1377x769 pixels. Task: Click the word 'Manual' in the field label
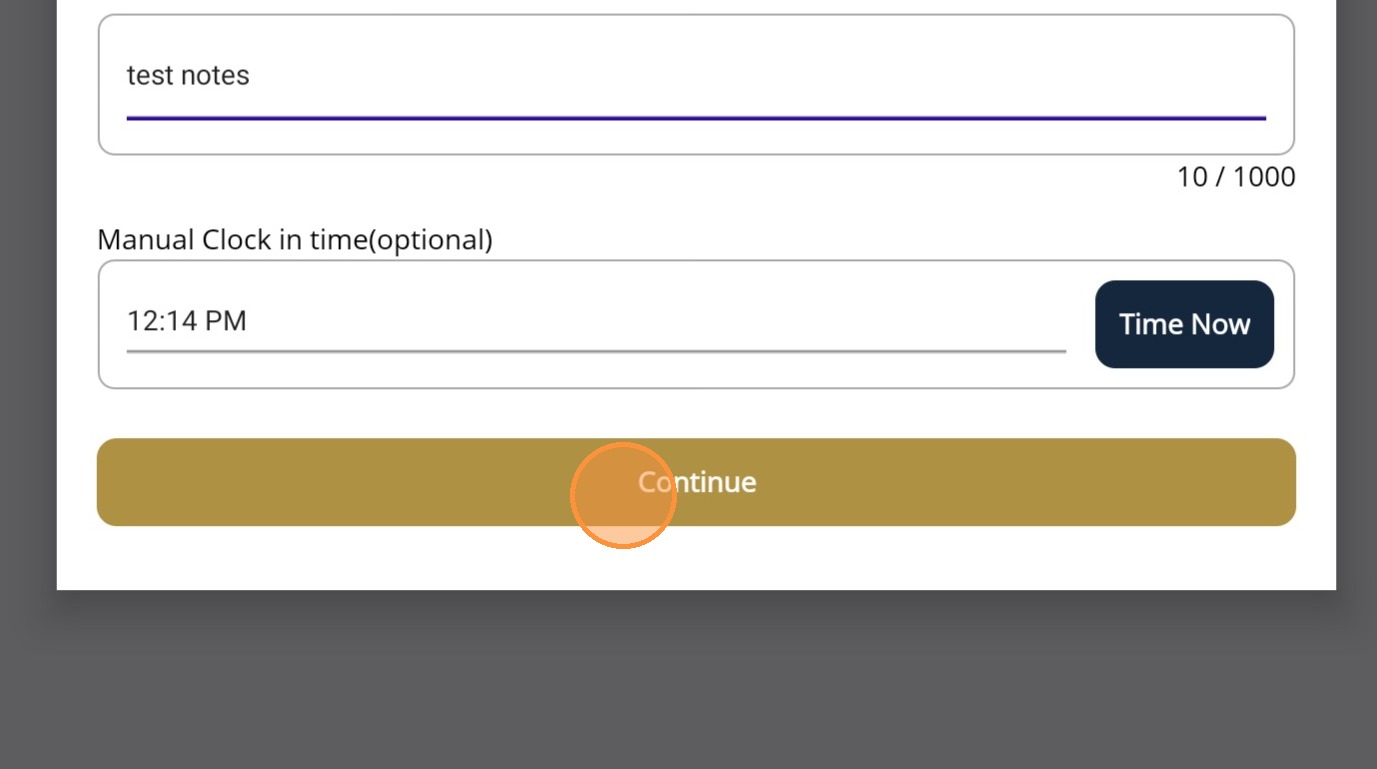(x=146, y=240)
